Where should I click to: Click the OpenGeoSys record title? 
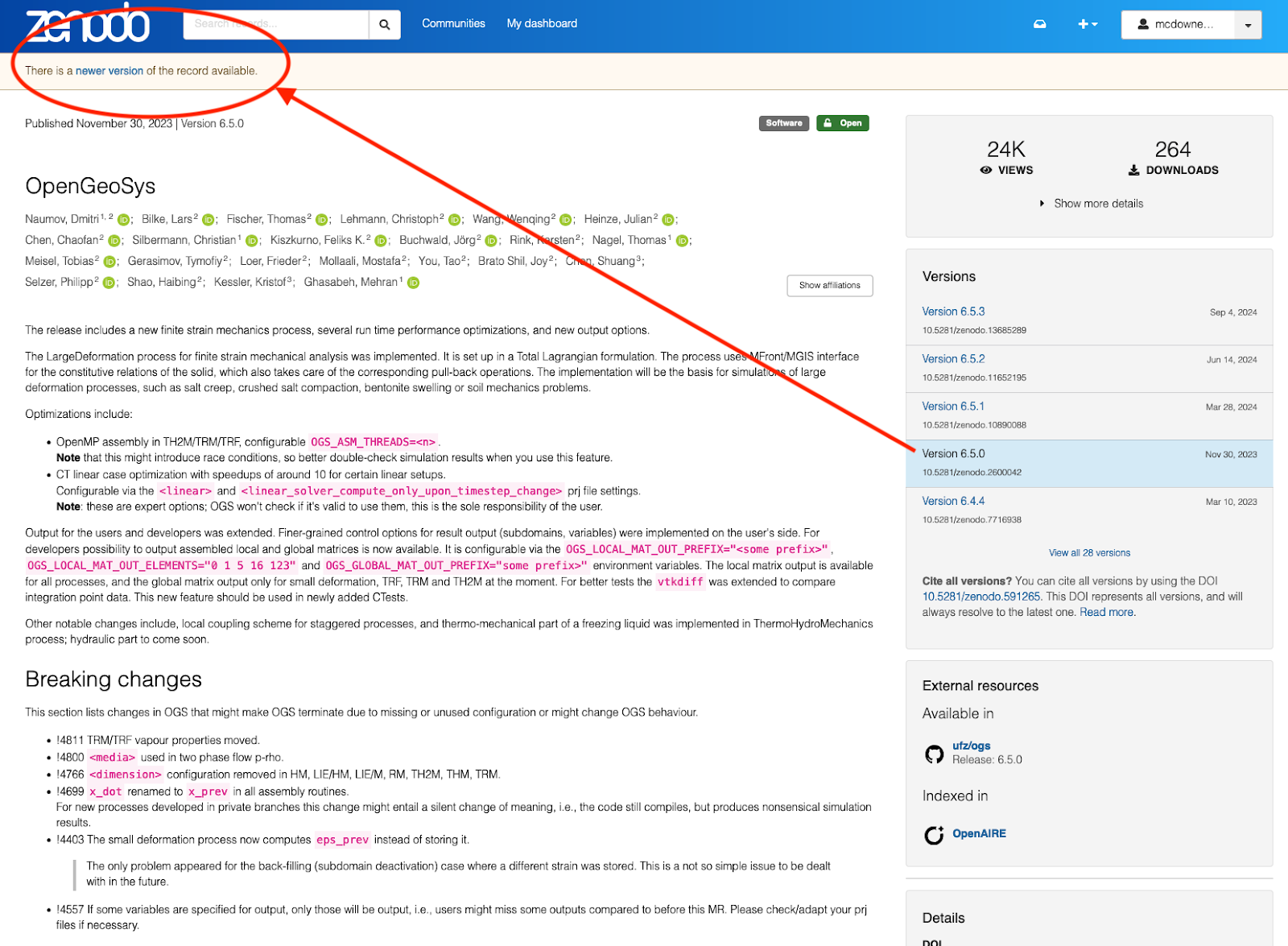point(90,186)
